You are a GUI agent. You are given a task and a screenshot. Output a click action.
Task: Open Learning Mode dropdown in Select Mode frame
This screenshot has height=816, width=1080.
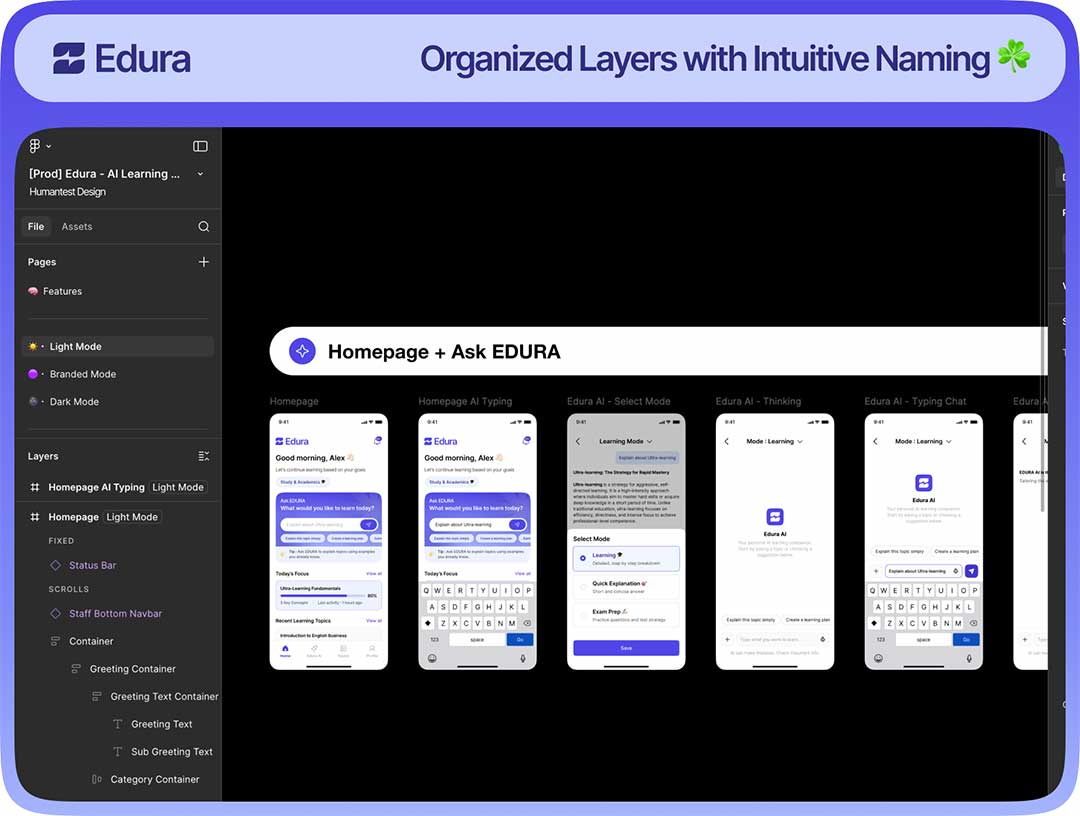tap(625, 441)
